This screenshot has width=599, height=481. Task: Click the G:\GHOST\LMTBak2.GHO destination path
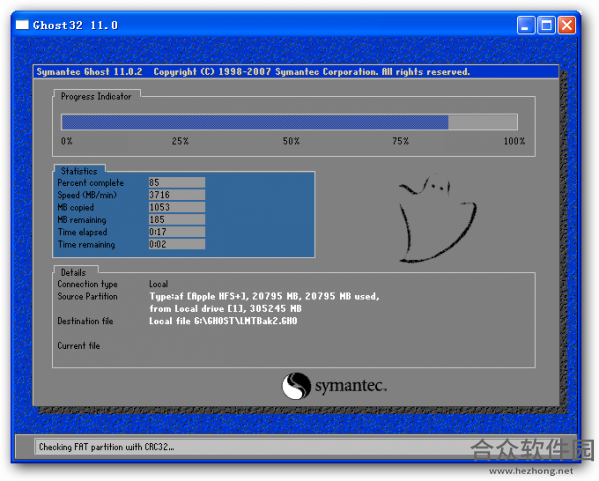(246, 321)
